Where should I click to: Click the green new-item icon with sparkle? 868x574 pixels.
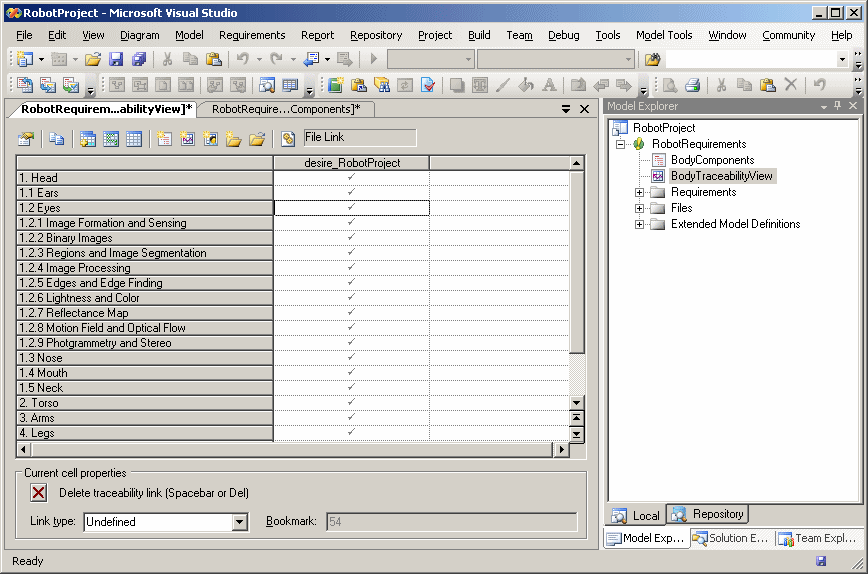[x=335, y=85]
